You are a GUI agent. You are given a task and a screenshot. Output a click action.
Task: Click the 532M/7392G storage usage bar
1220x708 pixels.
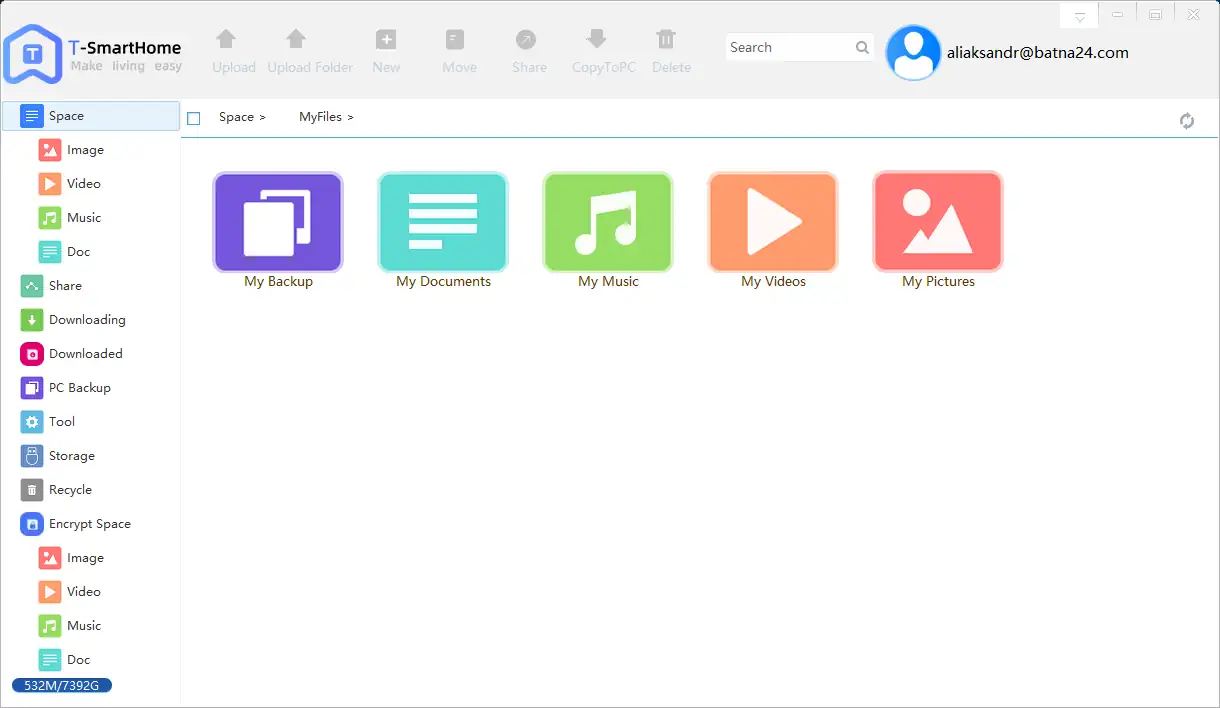pos(62,686)
